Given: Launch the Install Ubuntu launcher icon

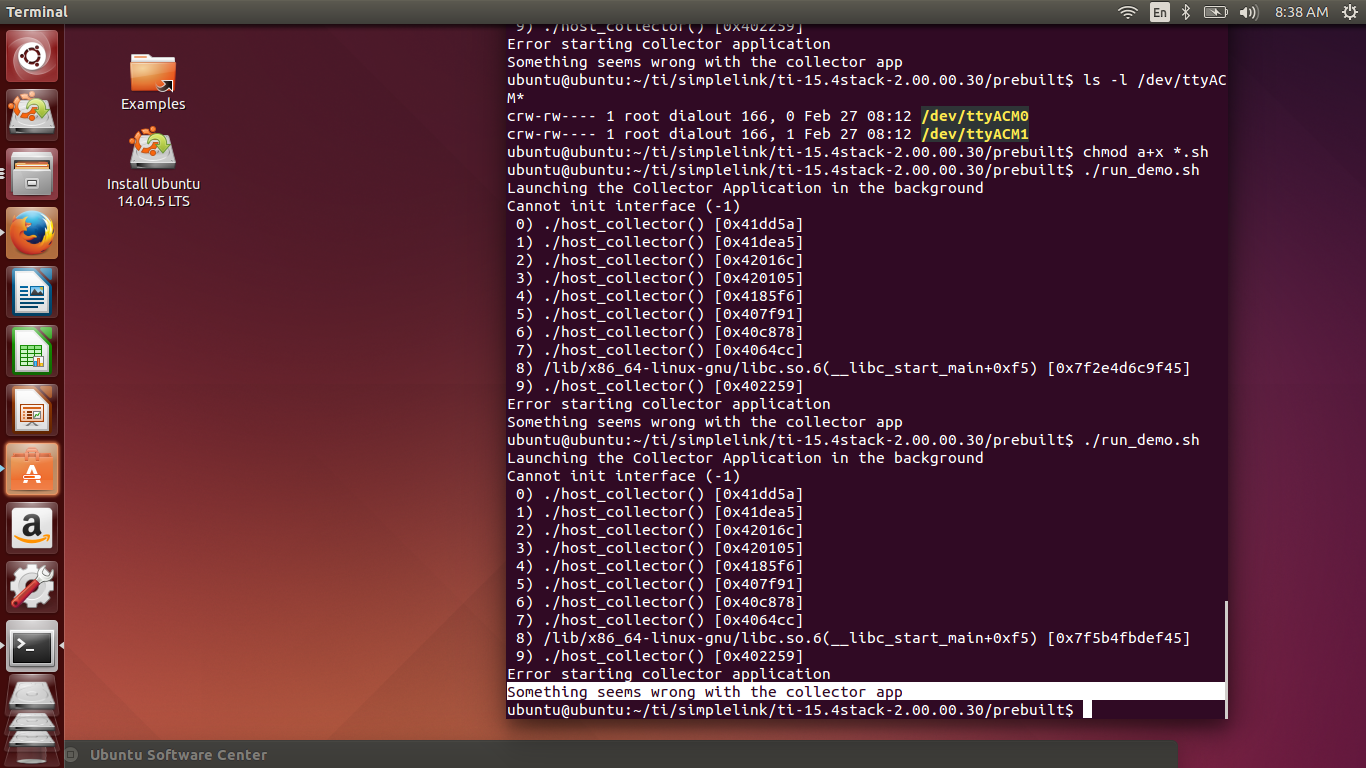Looking at the screenshot, I should (33, 114).
